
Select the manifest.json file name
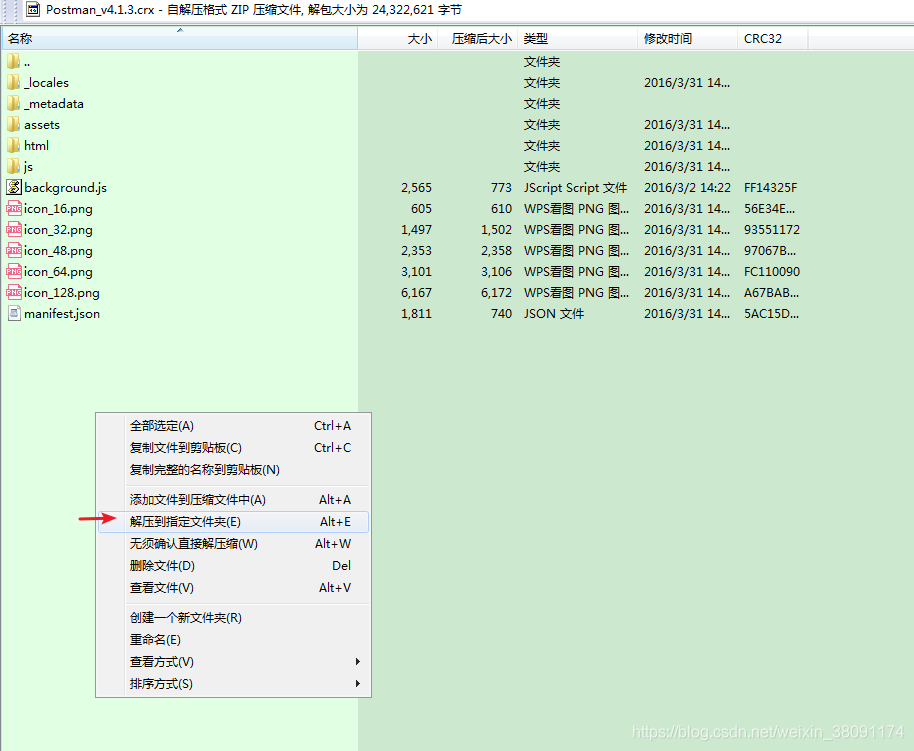[x=62, y=314]
